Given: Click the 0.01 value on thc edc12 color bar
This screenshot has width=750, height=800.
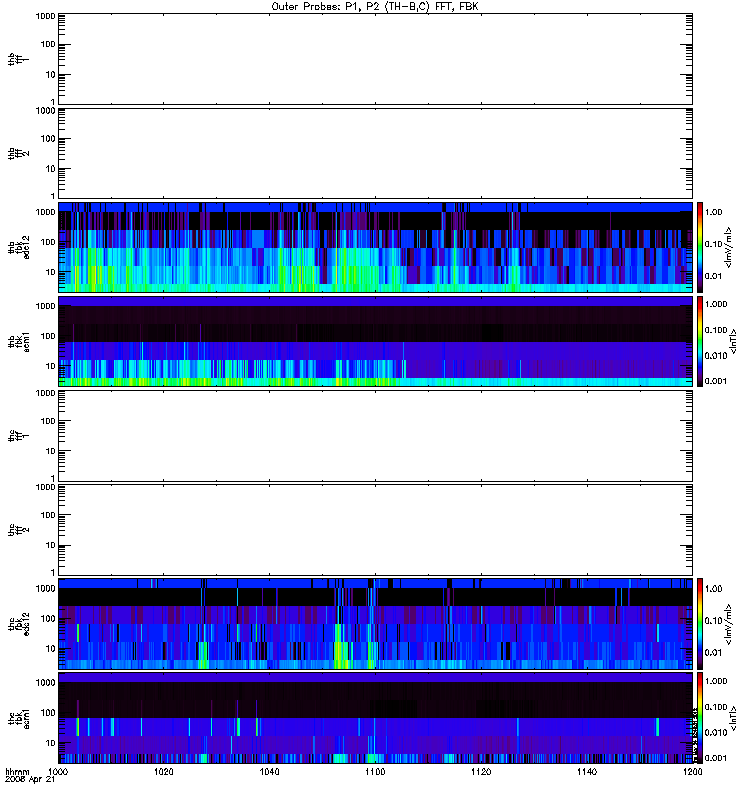Looking at the screenshot, I should tap(713, 653).
